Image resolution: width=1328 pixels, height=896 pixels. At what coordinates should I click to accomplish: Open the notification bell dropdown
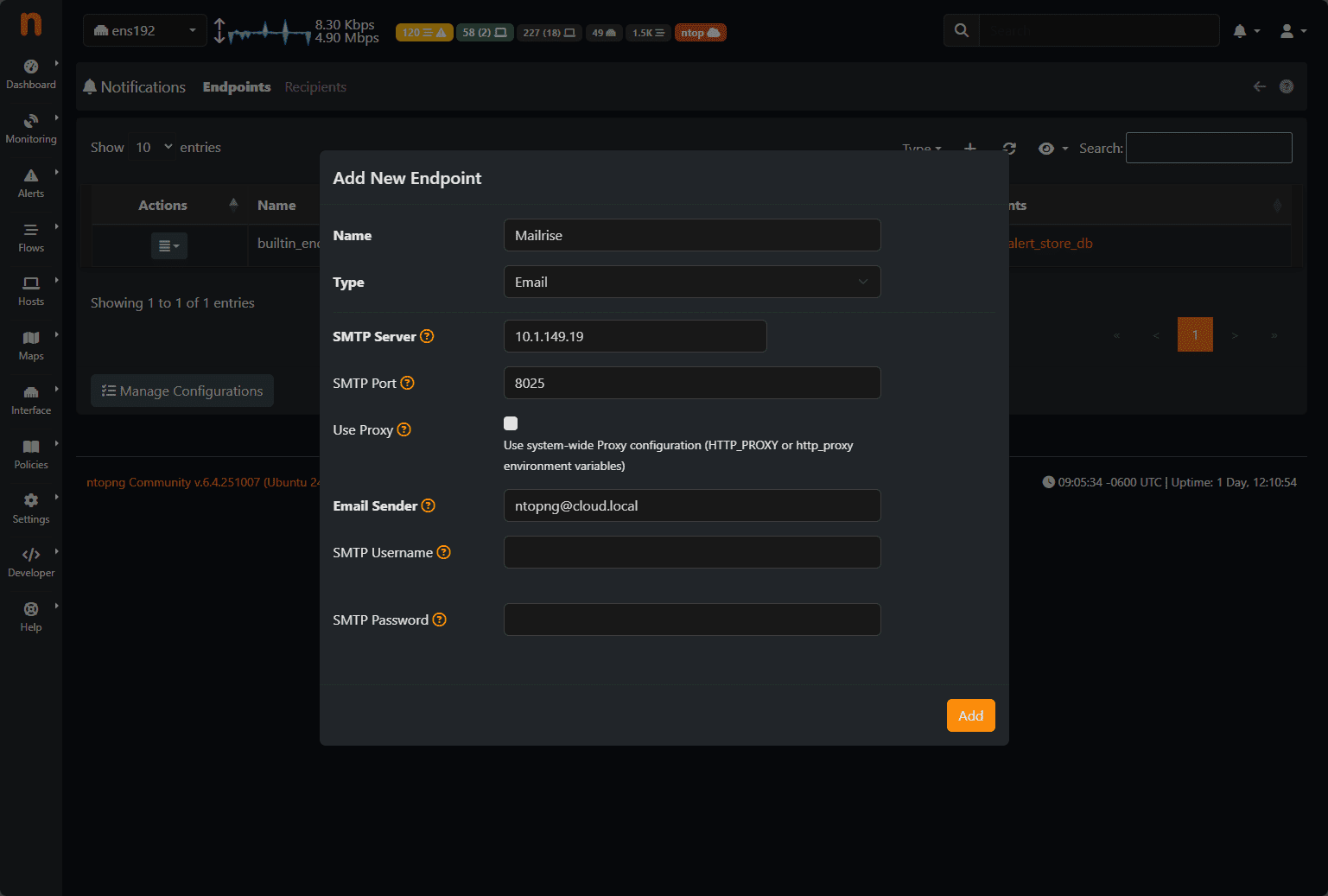click(1242, 30)
